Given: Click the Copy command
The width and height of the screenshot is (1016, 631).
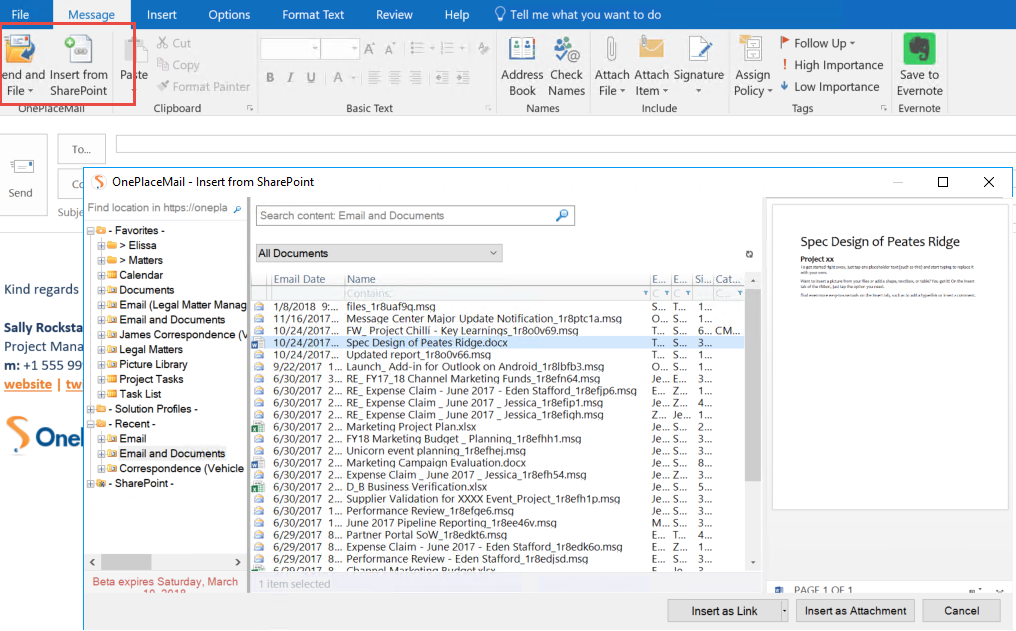Looking at the screenshot, I should pos(178,65).
